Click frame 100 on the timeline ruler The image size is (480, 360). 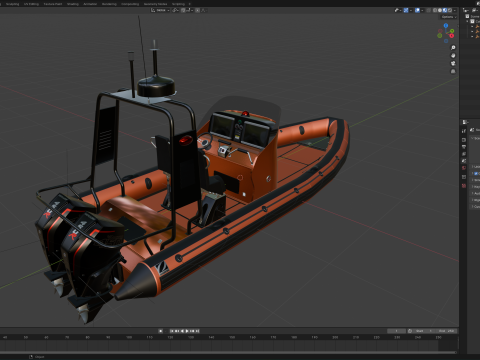(x=129, y=337)
